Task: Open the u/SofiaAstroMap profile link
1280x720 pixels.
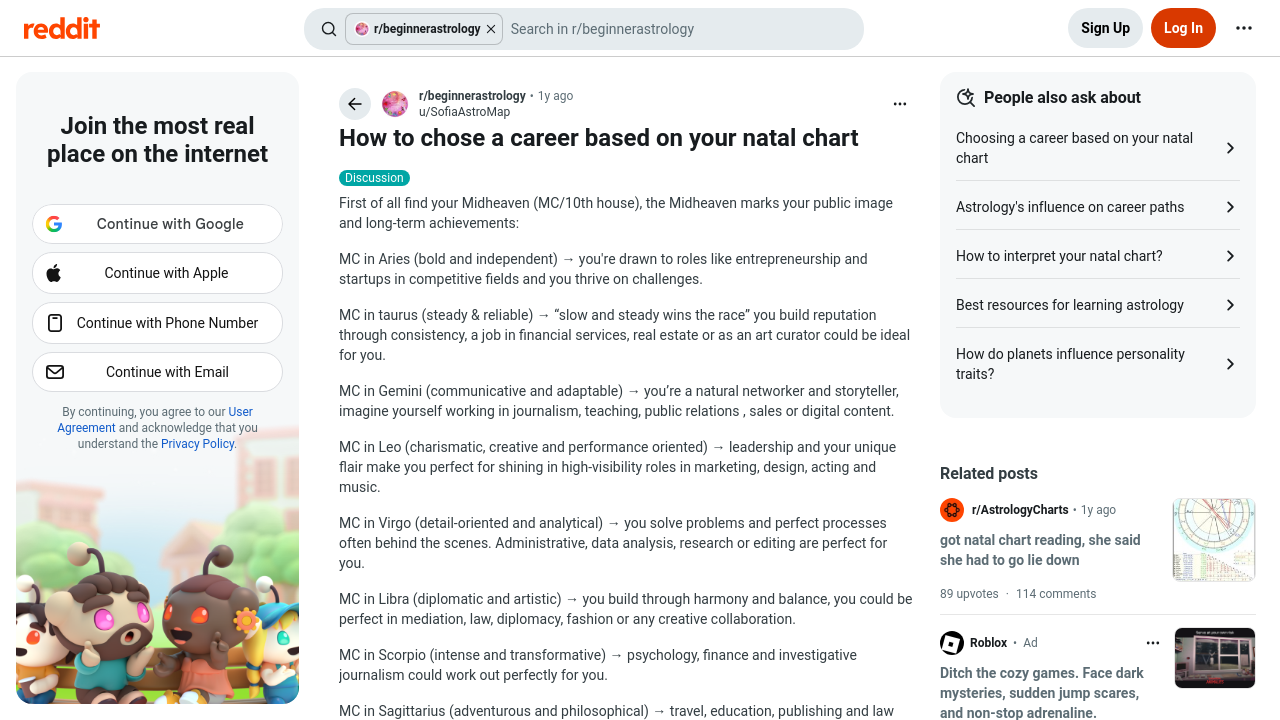Action: pos(464,112)
